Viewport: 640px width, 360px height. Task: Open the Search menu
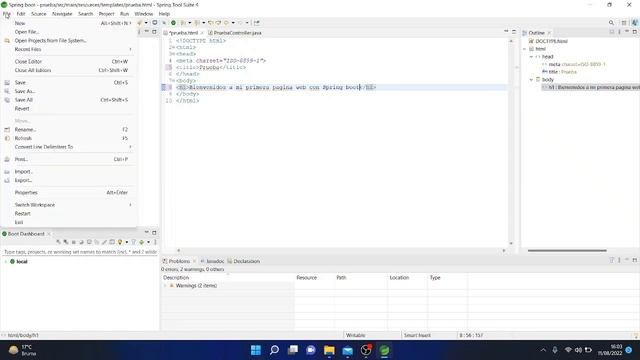tap(86, 14)
